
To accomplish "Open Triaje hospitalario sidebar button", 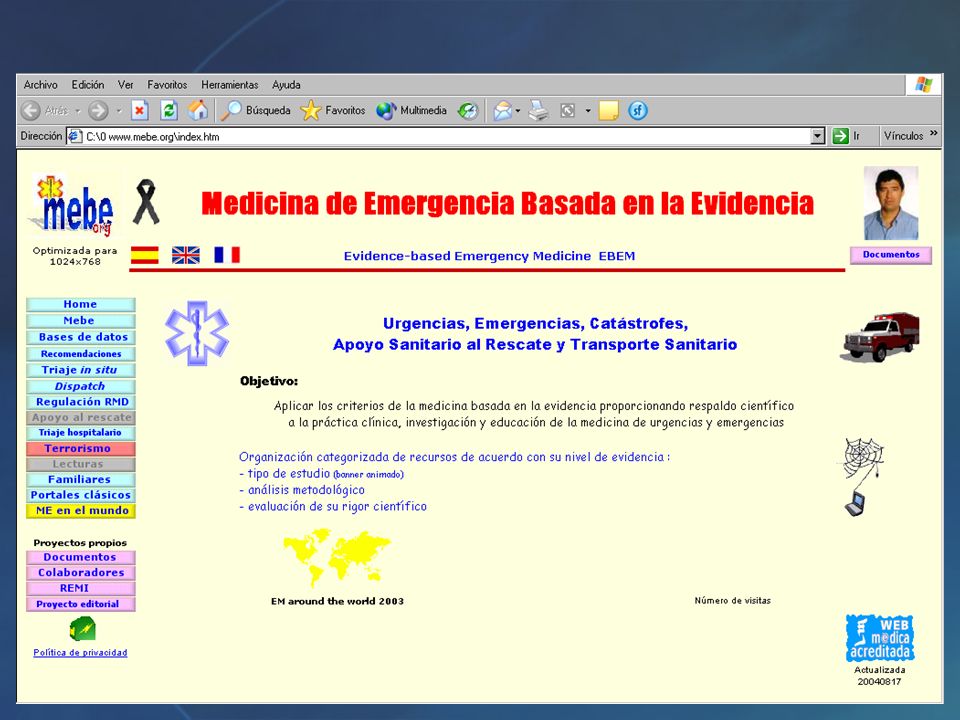I will tap(80, 433).
